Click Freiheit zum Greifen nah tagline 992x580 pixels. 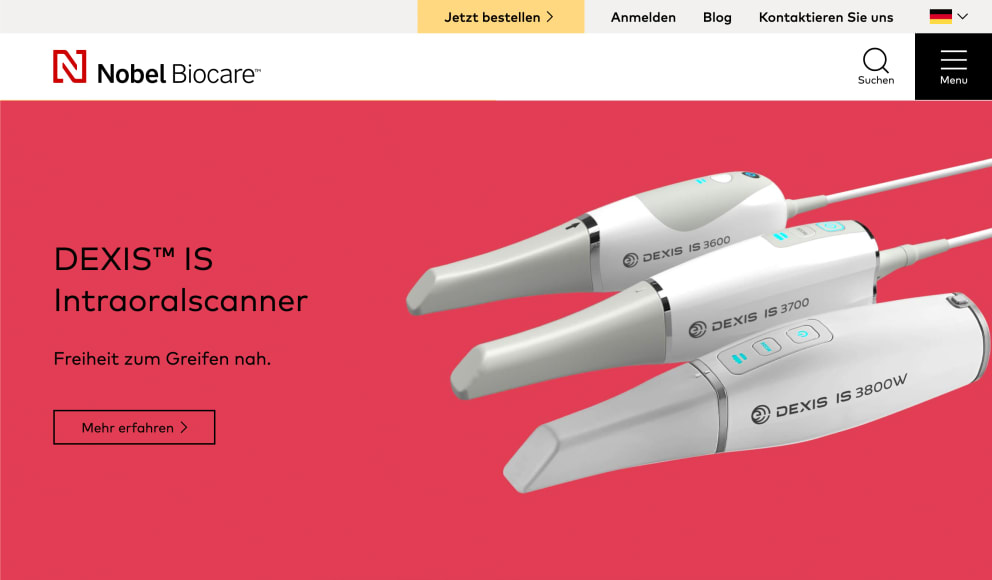(x=162, y=359)
